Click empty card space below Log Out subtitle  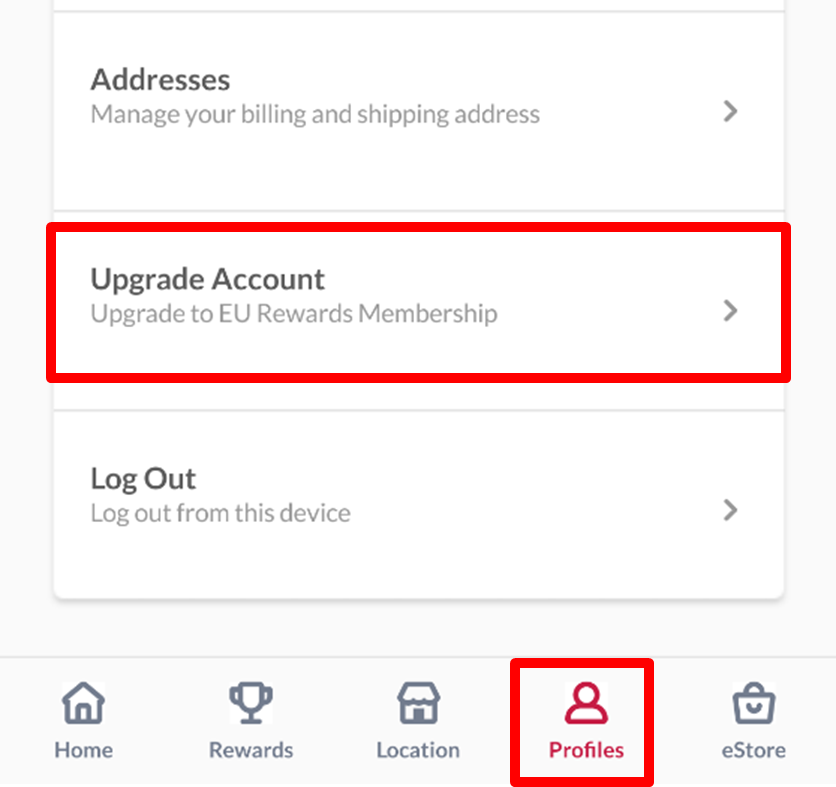pos(400,565)
